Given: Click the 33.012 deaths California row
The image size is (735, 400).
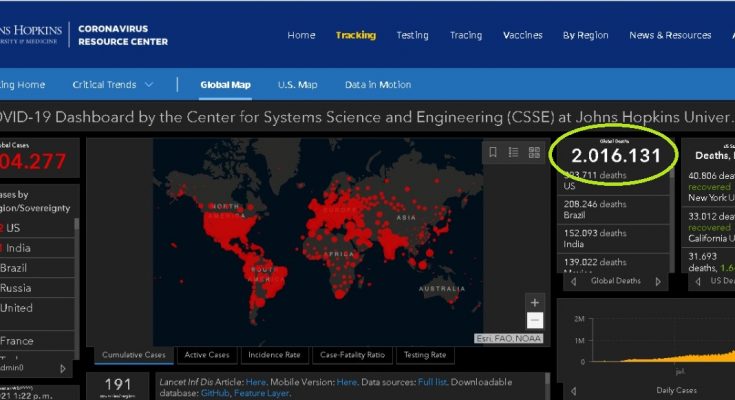Looking at the screenshot, I should click(x=711, y=227).
